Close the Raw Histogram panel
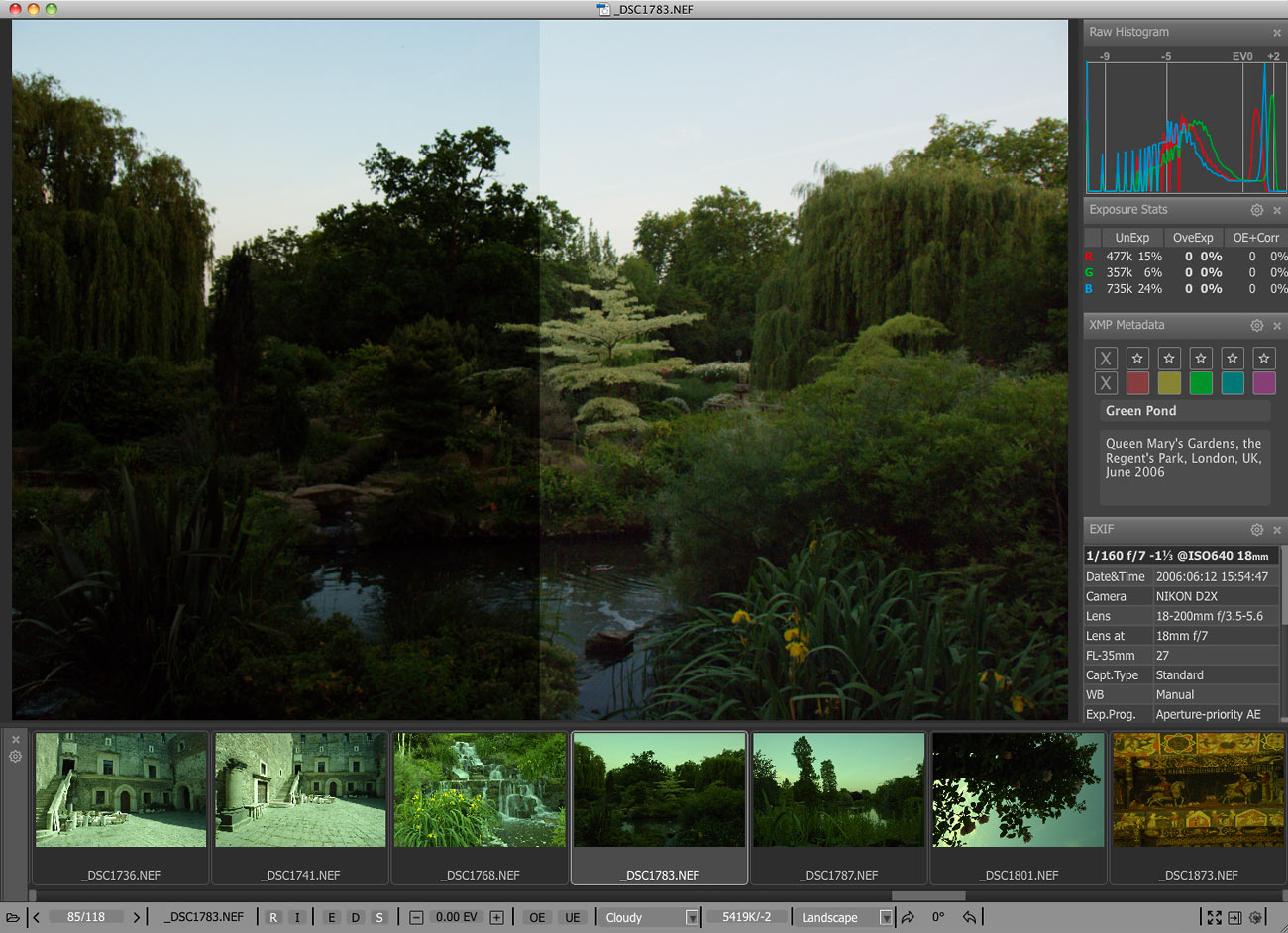 [x=1277, y=33]
